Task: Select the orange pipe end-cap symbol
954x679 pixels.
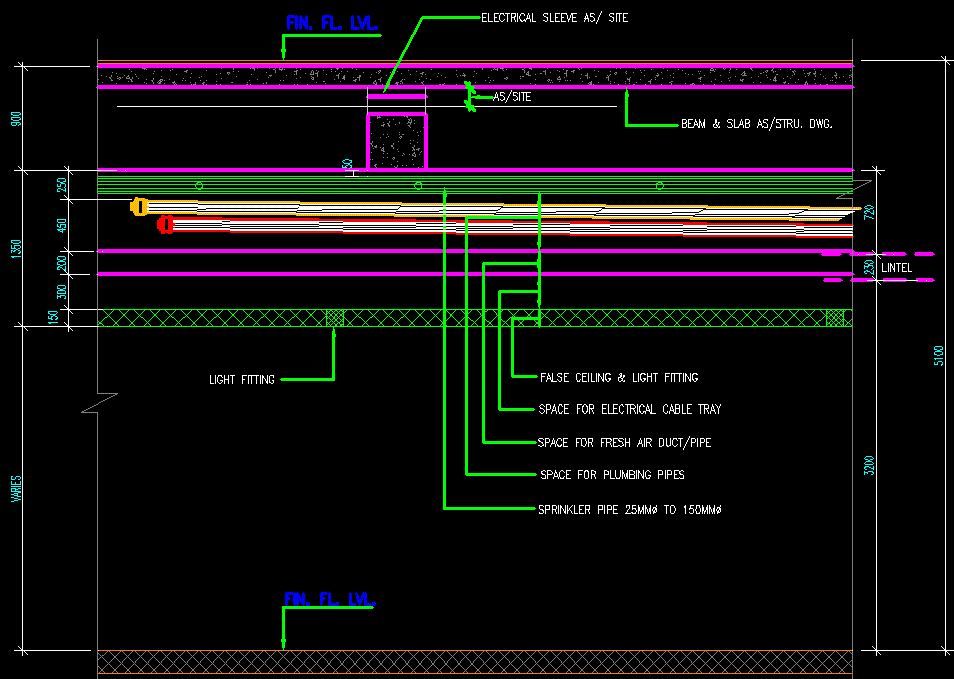Action: point(139,206)
